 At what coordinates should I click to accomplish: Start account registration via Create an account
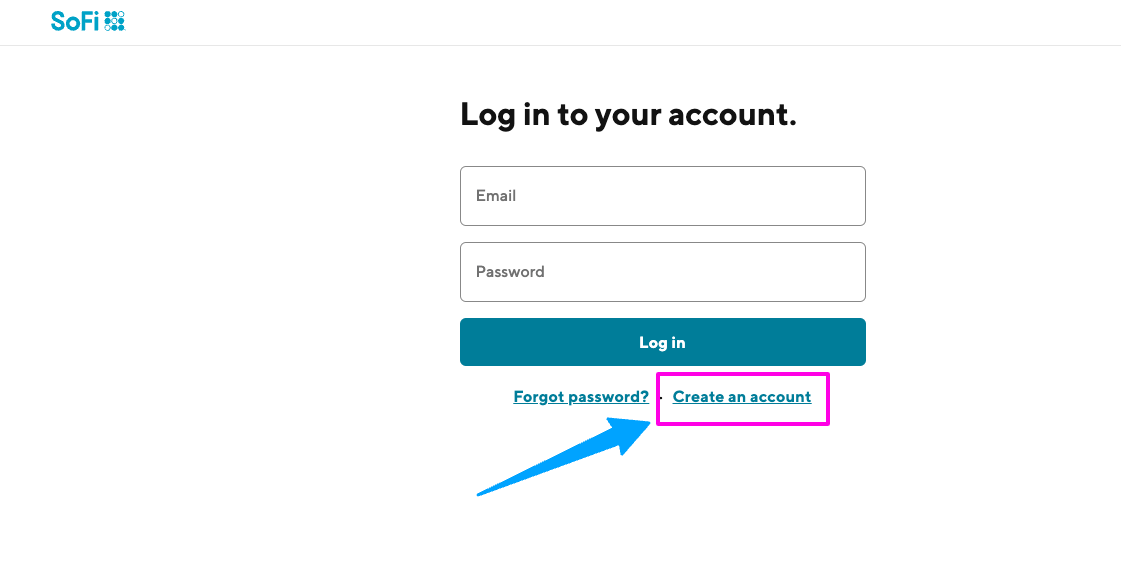point(742,397)
